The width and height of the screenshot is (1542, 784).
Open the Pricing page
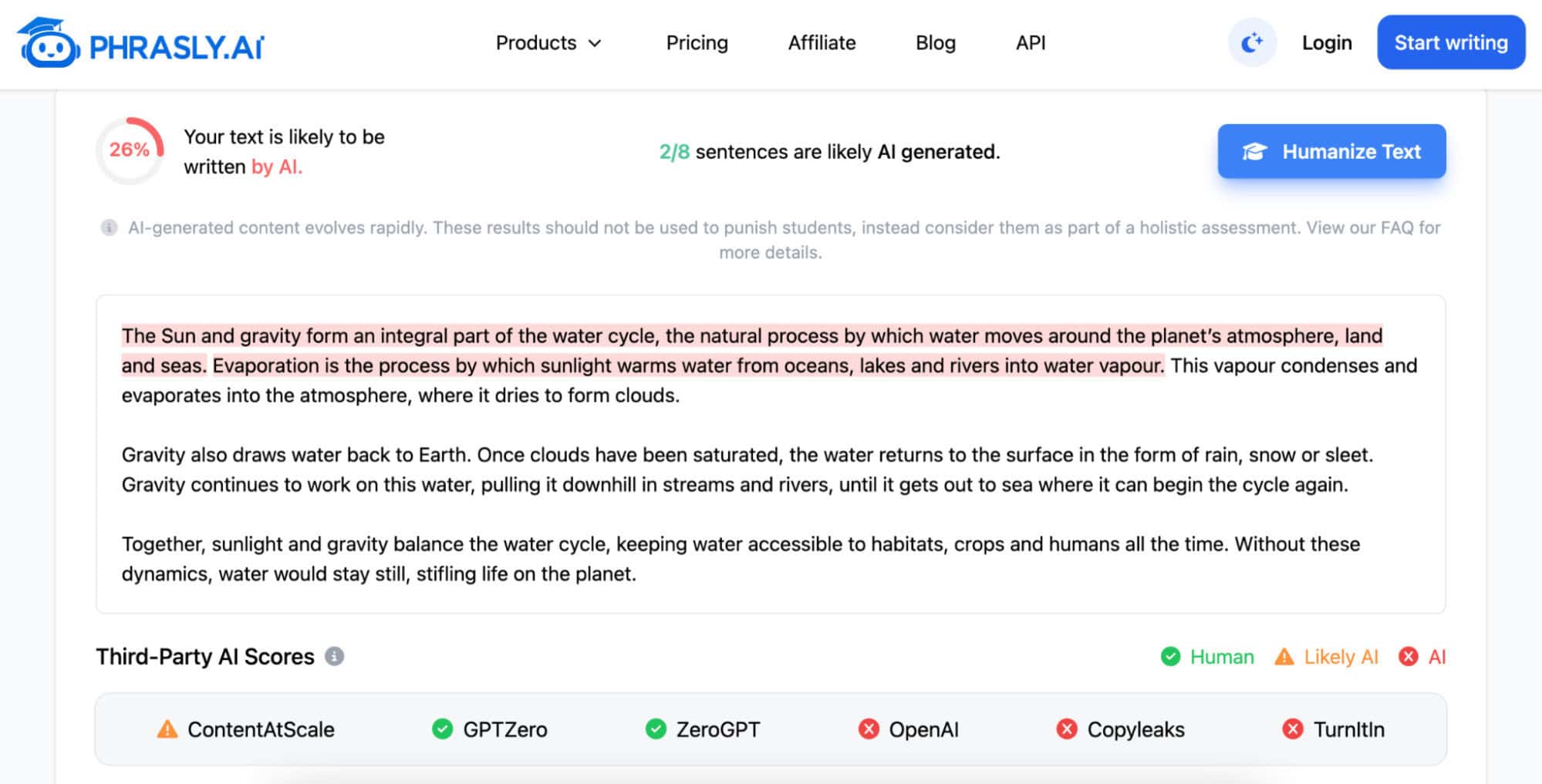click(697, 43)
